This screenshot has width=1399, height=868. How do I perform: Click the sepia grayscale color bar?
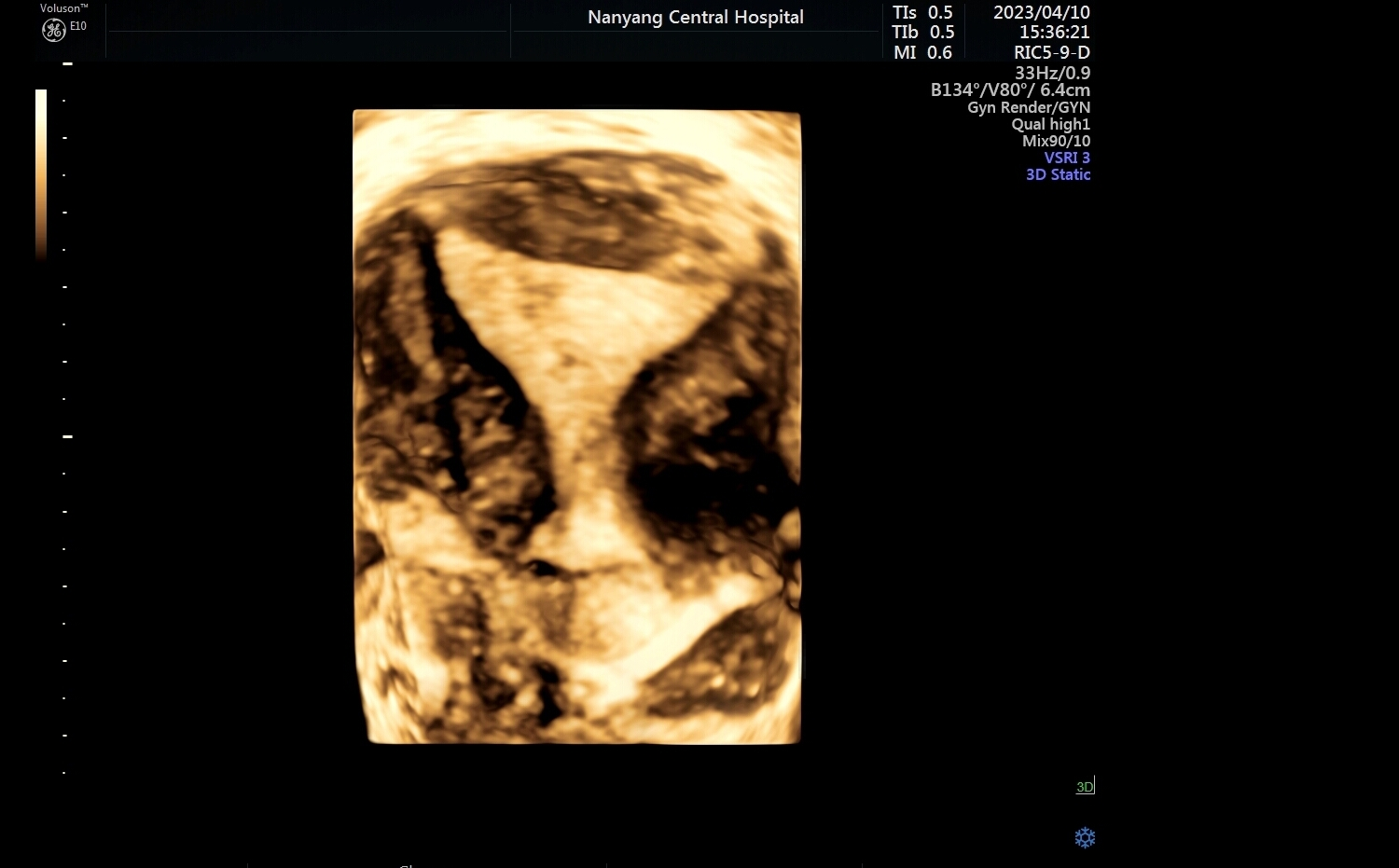click(41, 173)
